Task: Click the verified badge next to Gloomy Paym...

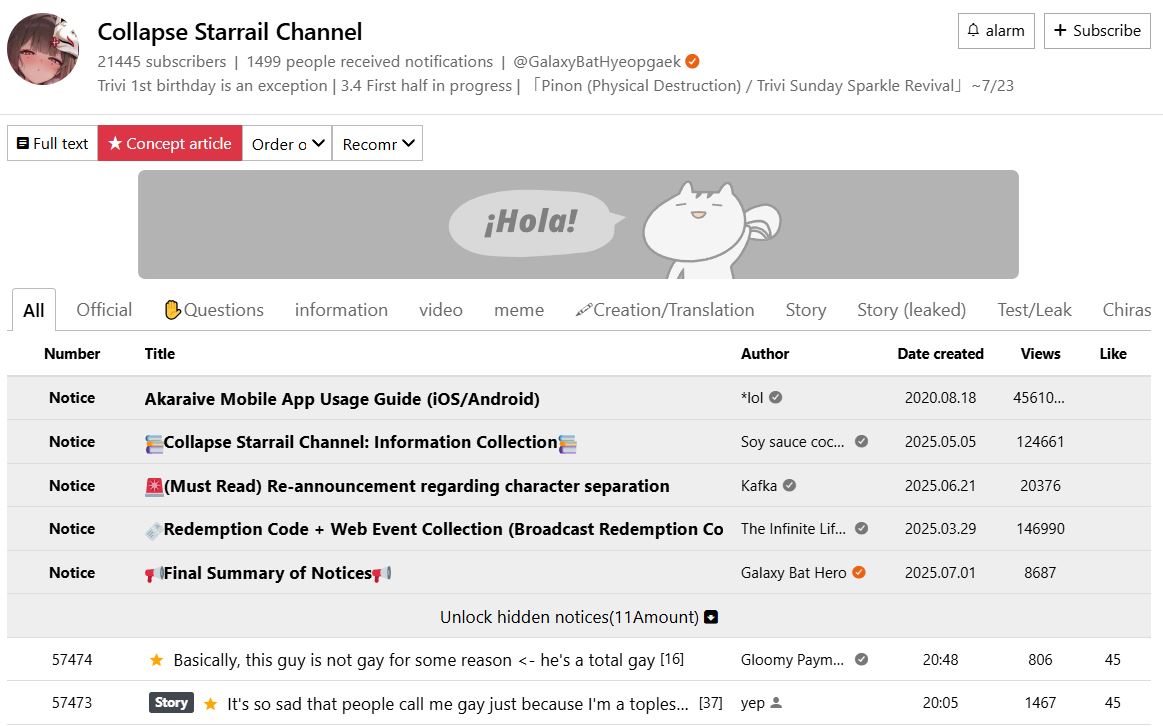Action: pyautogui.click(x=861, y=659)
